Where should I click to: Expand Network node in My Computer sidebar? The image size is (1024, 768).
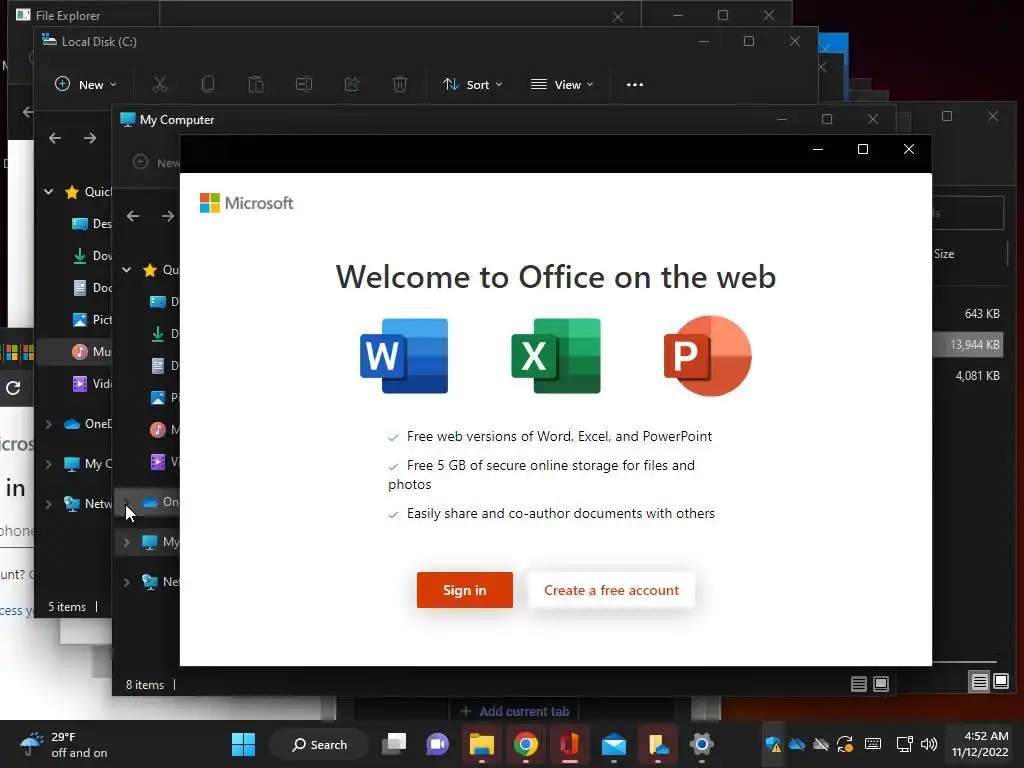pyautogui.click(x=127, y=582)
